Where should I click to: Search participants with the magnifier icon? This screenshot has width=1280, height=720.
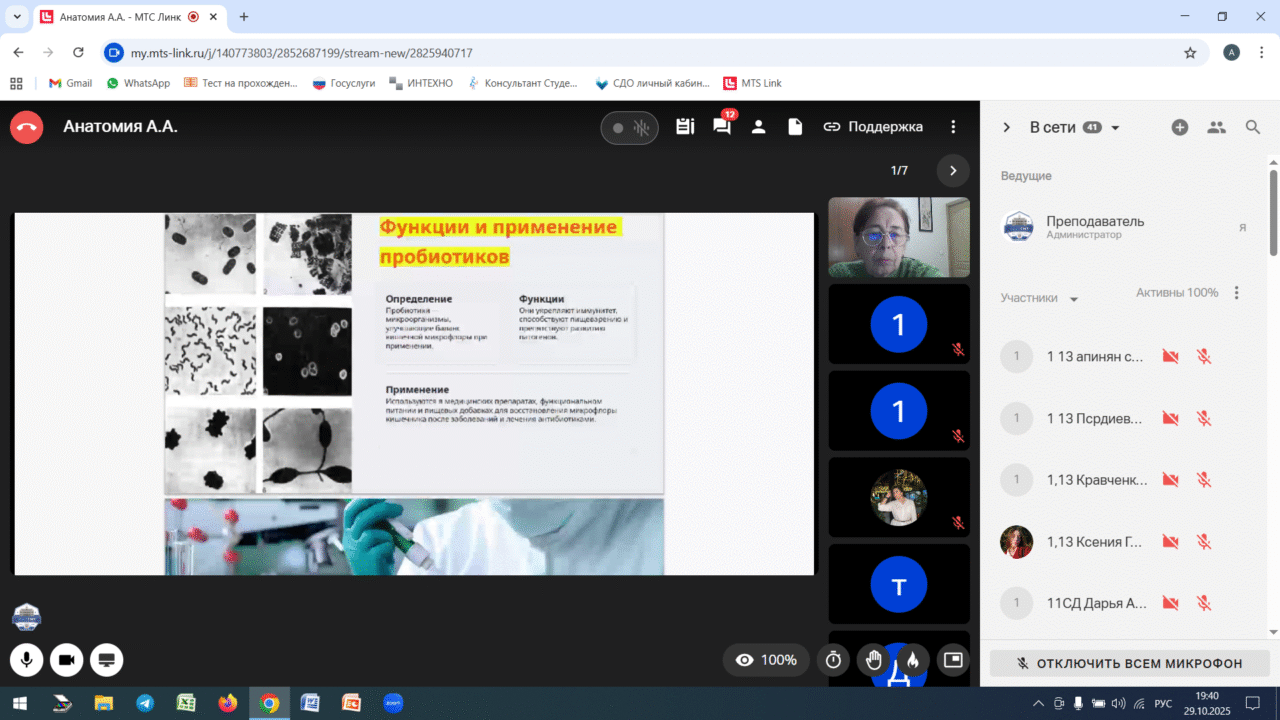(1253, 127)
